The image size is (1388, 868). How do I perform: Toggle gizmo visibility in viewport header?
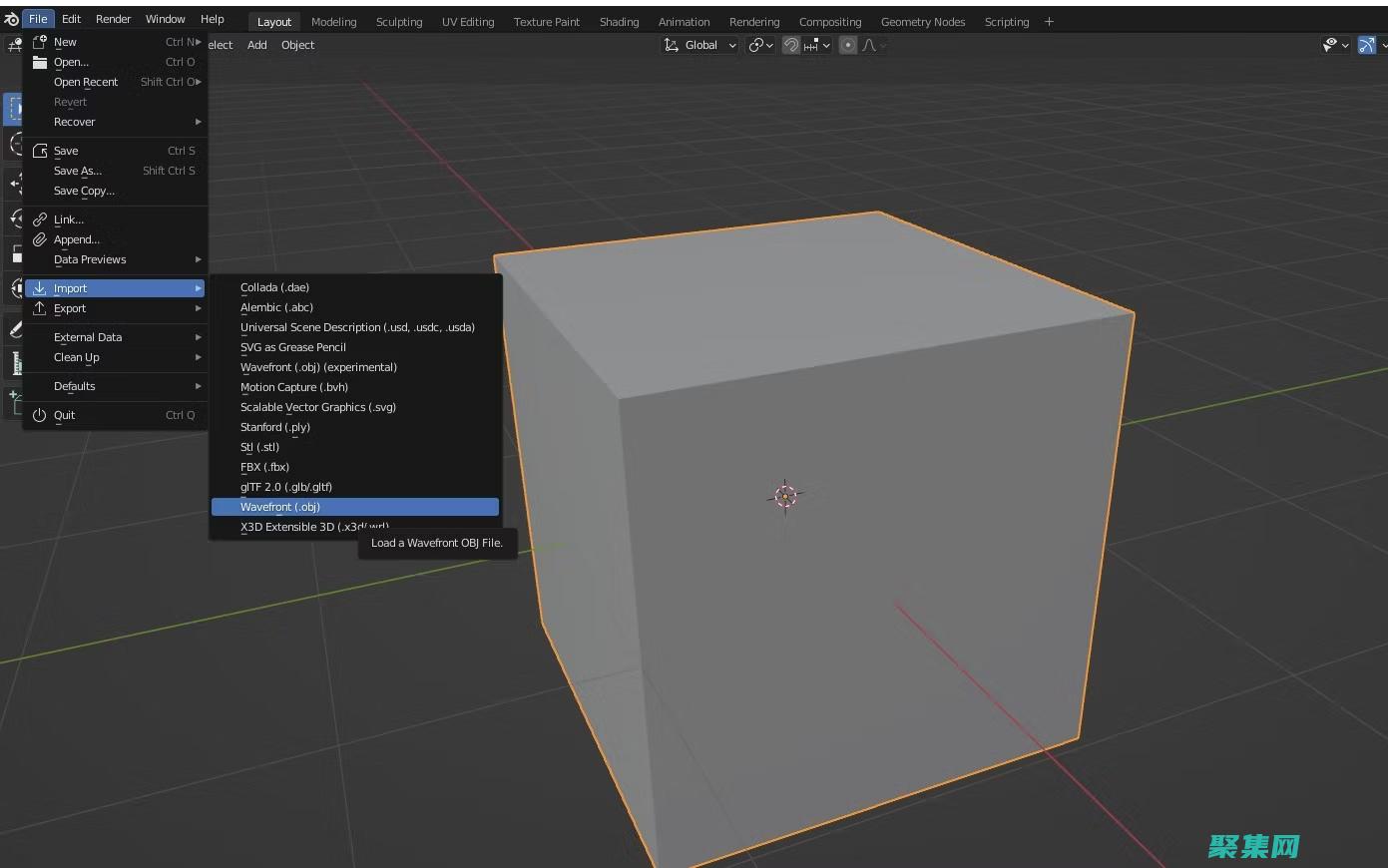(x=1367, y=45)
